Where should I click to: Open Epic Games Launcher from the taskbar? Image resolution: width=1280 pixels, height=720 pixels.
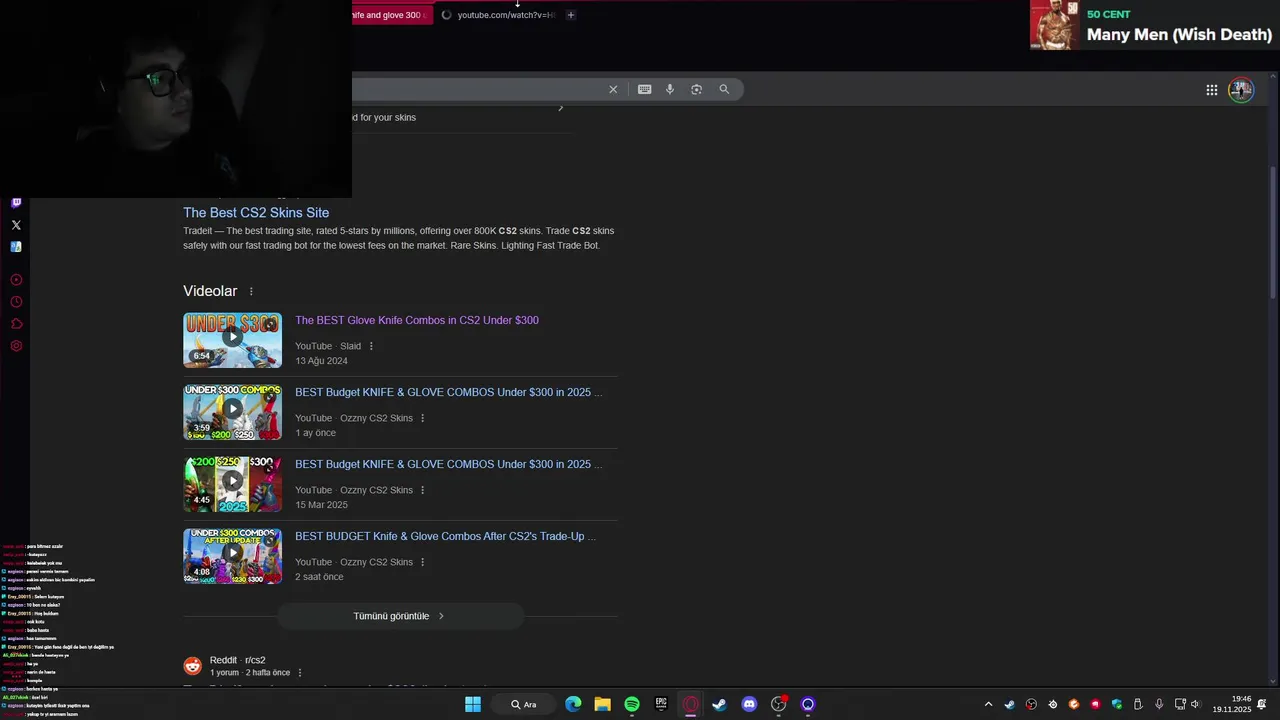[x=661, y=704]
